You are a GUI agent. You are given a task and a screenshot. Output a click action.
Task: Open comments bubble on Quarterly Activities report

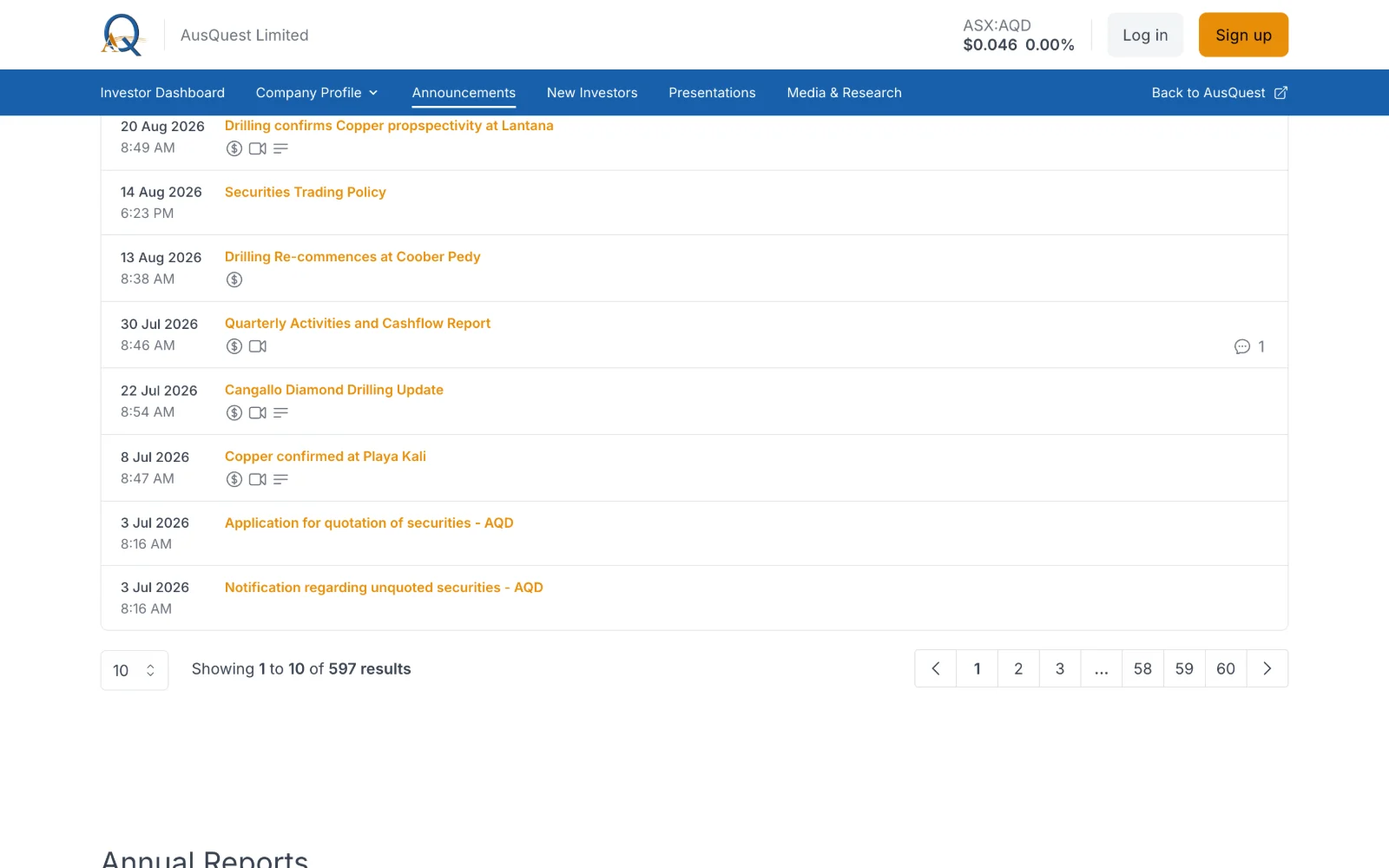coord(1242,346)
